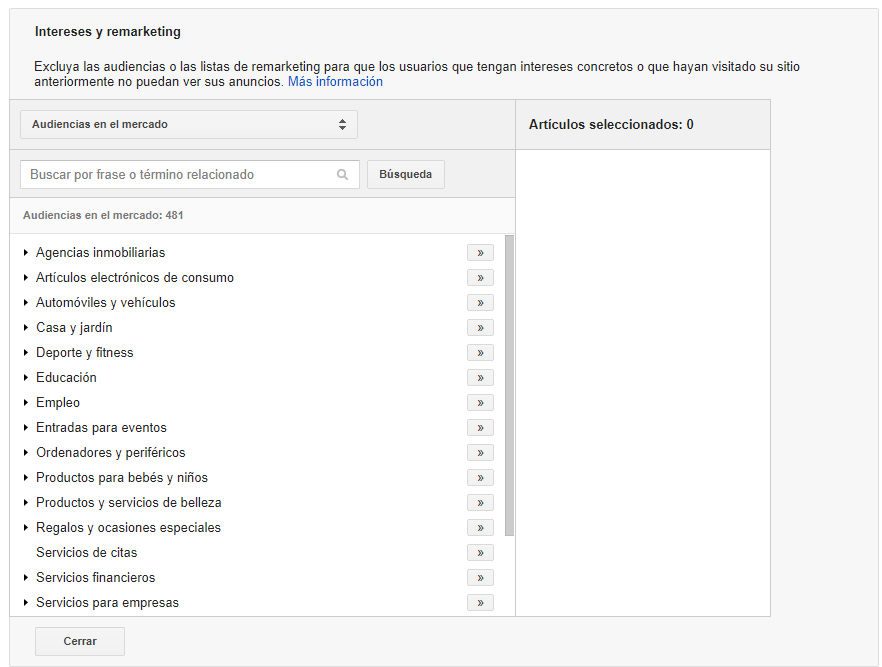Select Entradas para eventos list item
This screenshot has height=667, width=882.
point(101,428)
